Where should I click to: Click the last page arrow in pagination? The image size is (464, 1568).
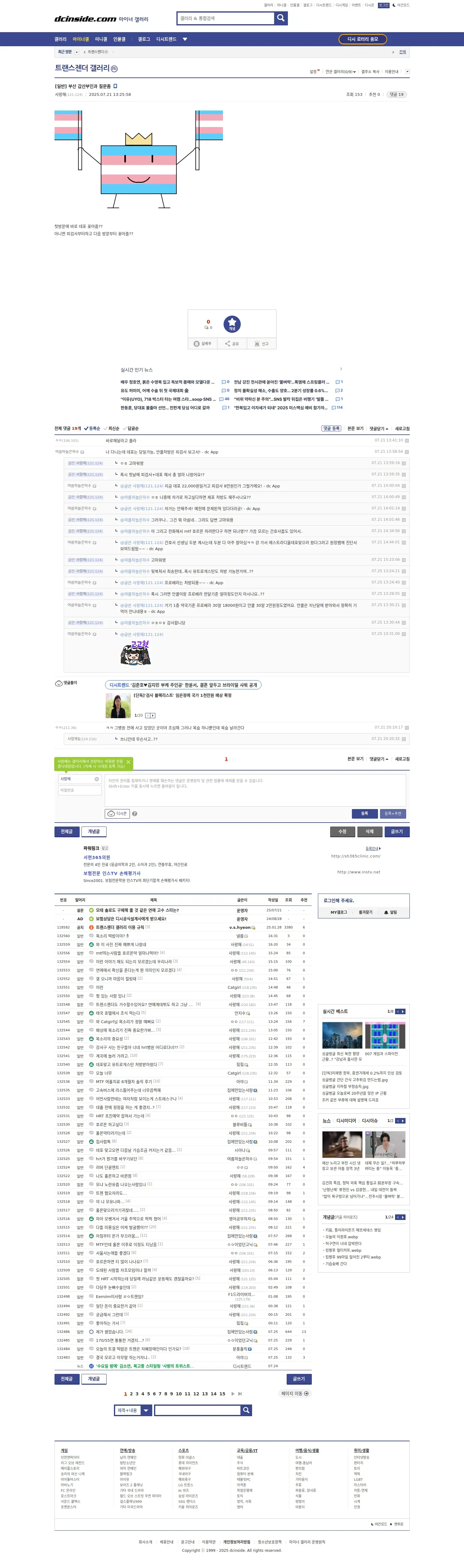[240, 1393]
